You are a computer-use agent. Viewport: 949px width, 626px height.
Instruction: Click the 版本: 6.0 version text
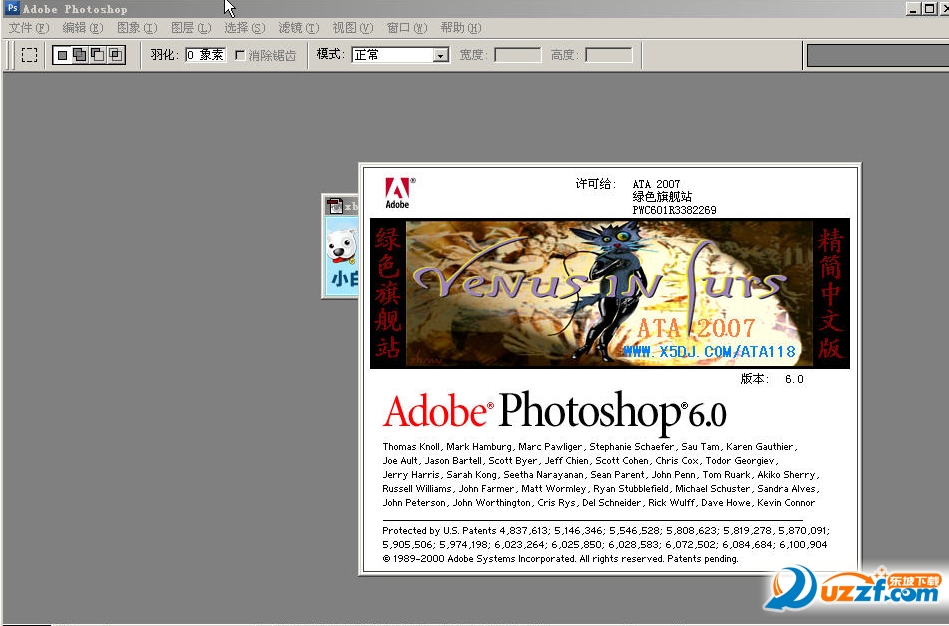[772, 379]
